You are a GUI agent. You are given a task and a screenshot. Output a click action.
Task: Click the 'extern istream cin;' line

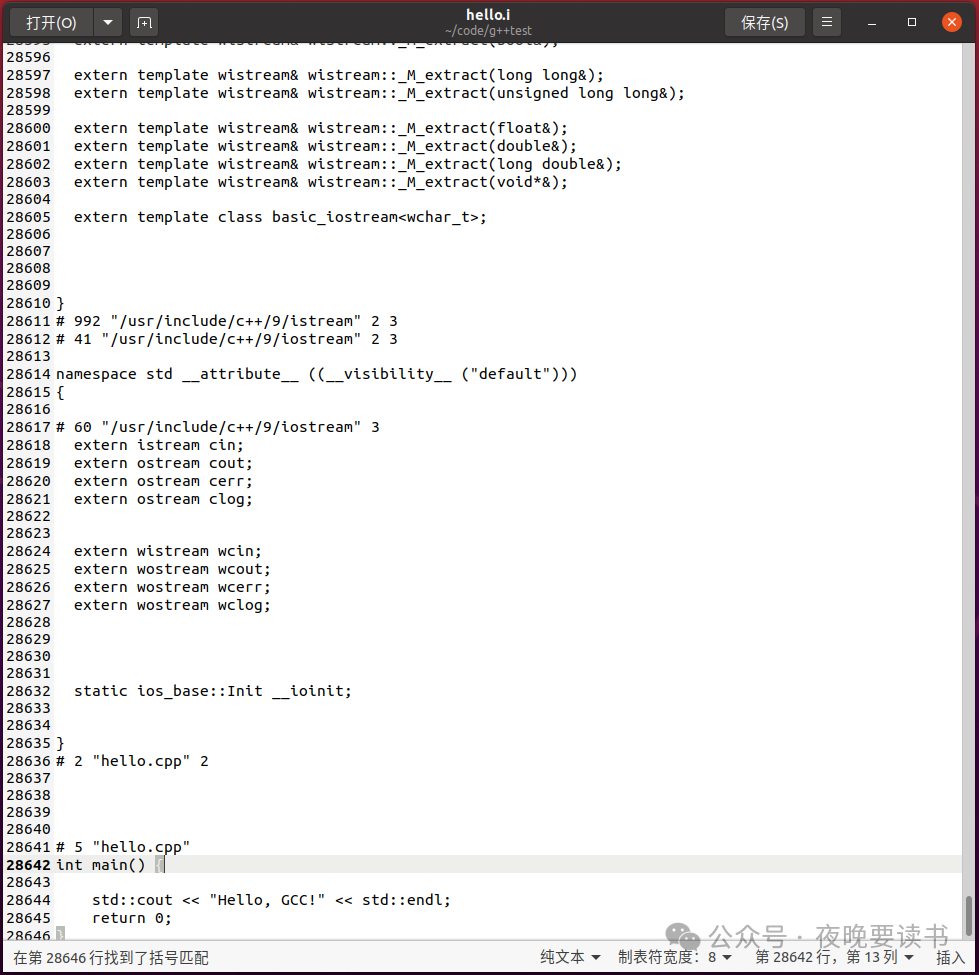[159, 445]
